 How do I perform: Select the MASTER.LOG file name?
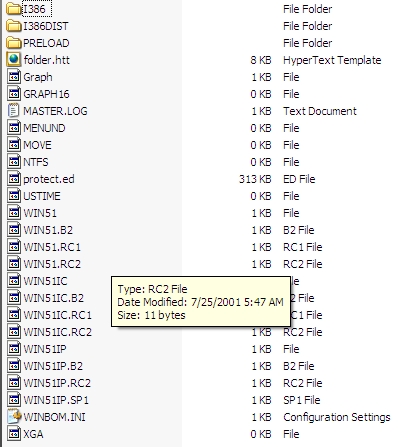click(55, 111)
